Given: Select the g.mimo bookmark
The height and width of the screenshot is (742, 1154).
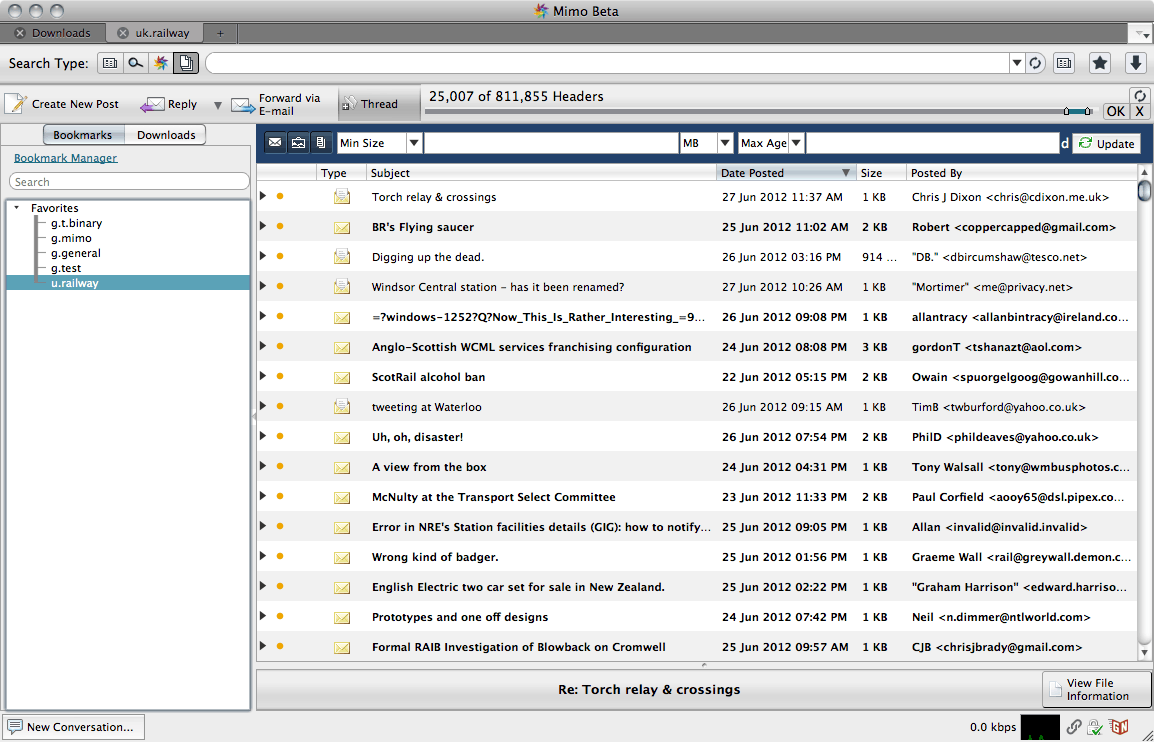Looking at the screenshot, I should [x=71, y=238].
